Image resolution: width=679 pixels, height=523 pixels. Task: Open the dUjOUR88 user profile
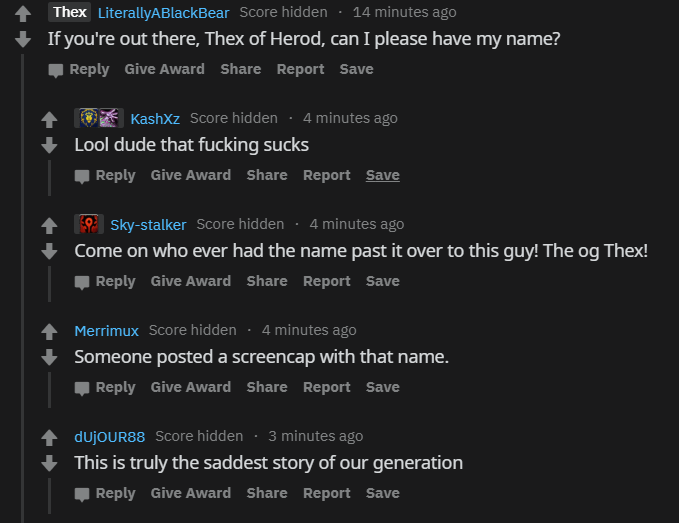click(109, 437)
